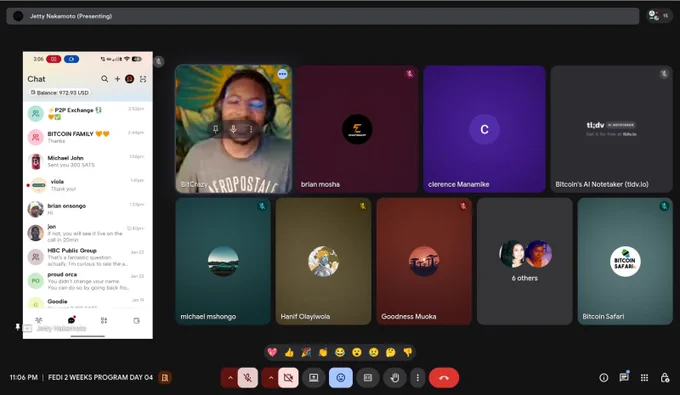Select michael mshongo tile
The image size is (680, 395).
(223, 261)
